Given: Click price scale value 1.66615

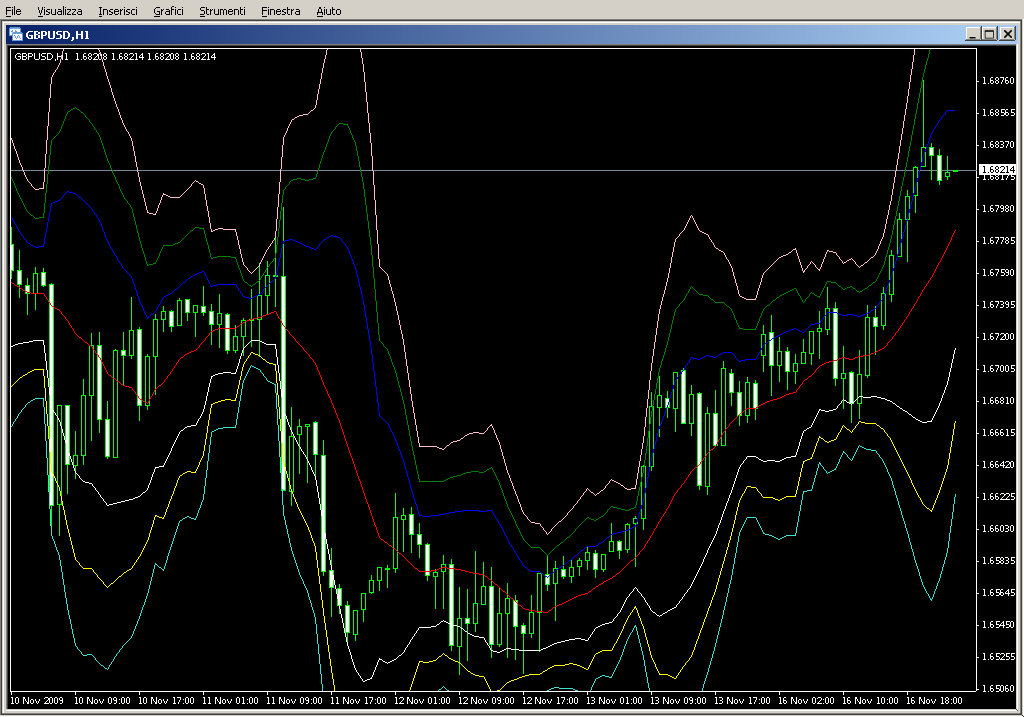Looking at the screenshot, I should tap(999, 433).
